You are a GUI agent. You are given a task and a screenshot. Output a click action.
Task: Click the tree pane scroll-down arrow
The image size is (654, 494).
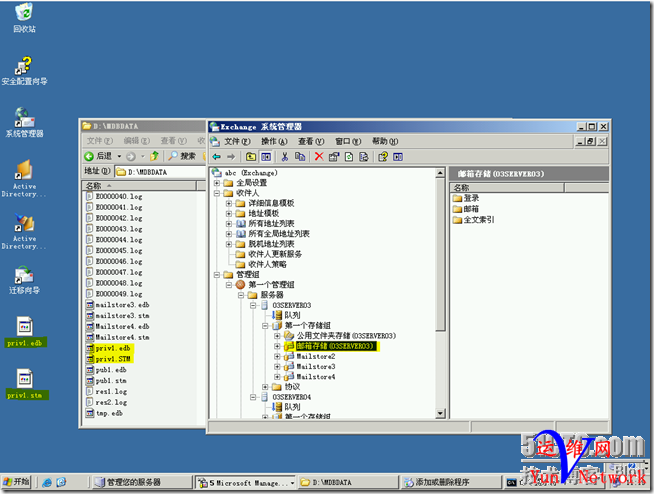click(440, 413)
